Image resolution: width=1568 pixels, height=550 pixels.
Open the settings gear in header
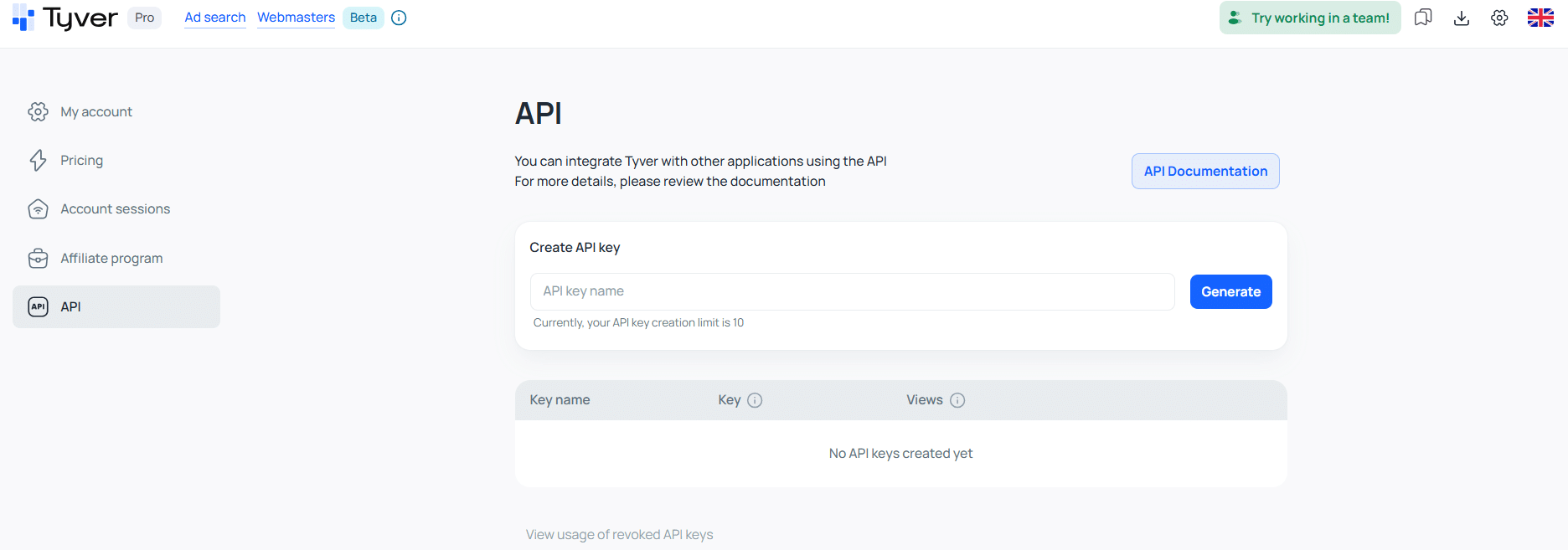[x=1499, y=18]
